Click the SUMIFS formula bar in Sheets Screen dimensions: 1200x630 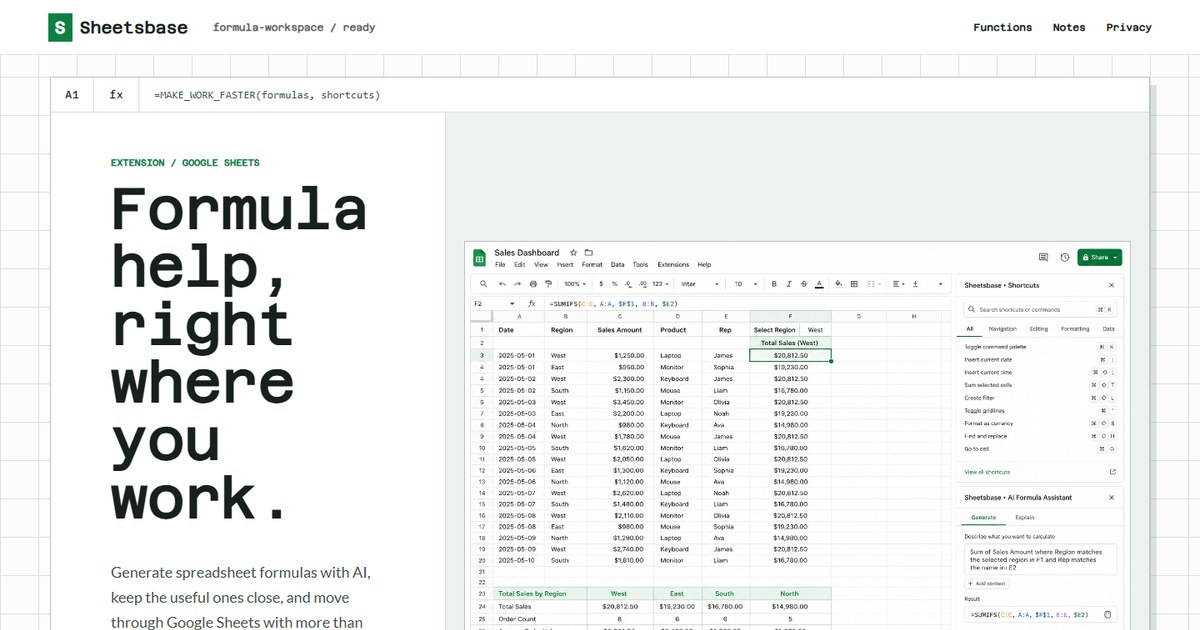[x=612, y=304]
